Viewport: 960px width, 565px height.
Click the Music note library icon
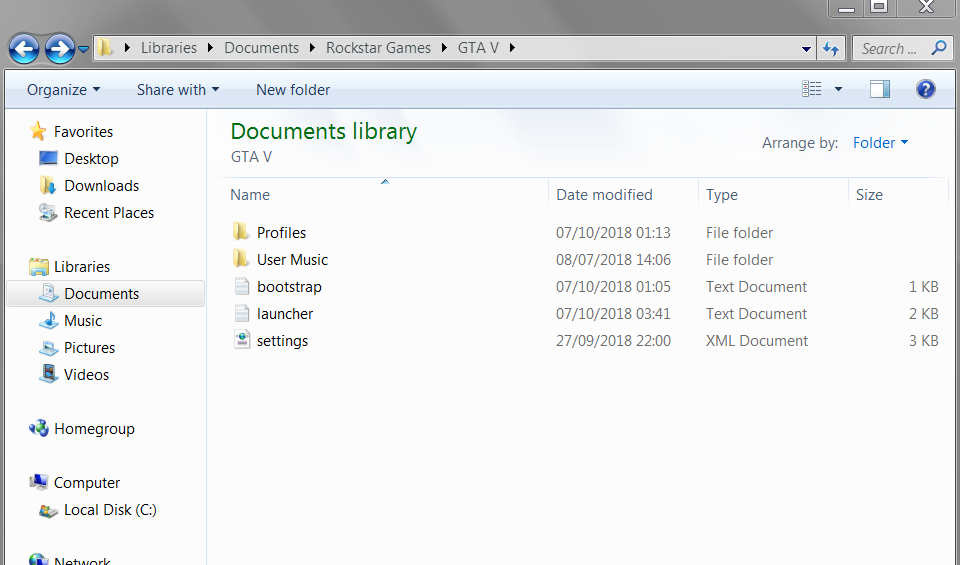(48, 321)
